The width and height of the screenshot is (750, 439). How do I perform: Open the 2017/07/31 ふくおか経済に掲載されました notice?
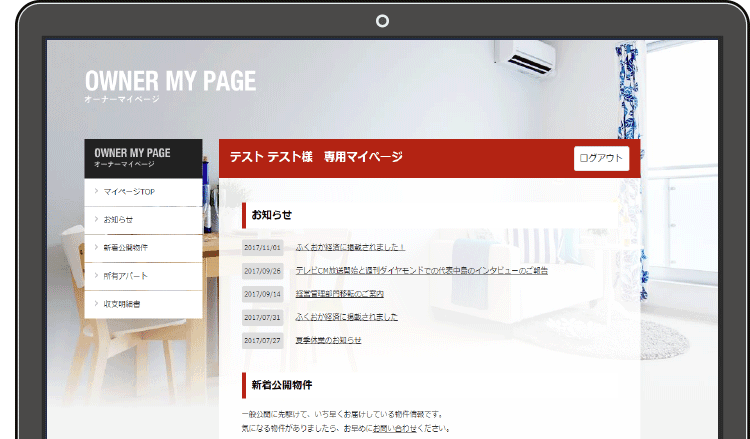346,317
